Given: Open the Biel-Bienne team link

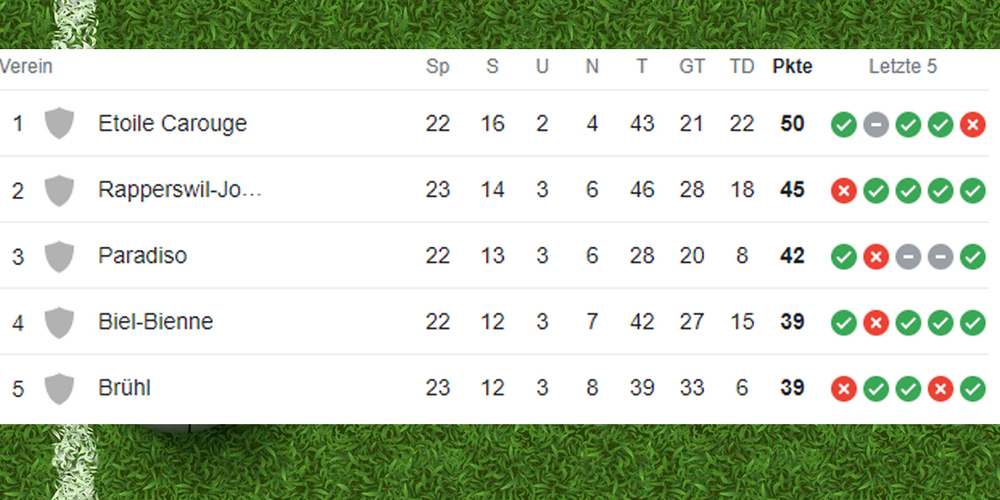Looking at the screenshot, I should click(x=156, y=321).
